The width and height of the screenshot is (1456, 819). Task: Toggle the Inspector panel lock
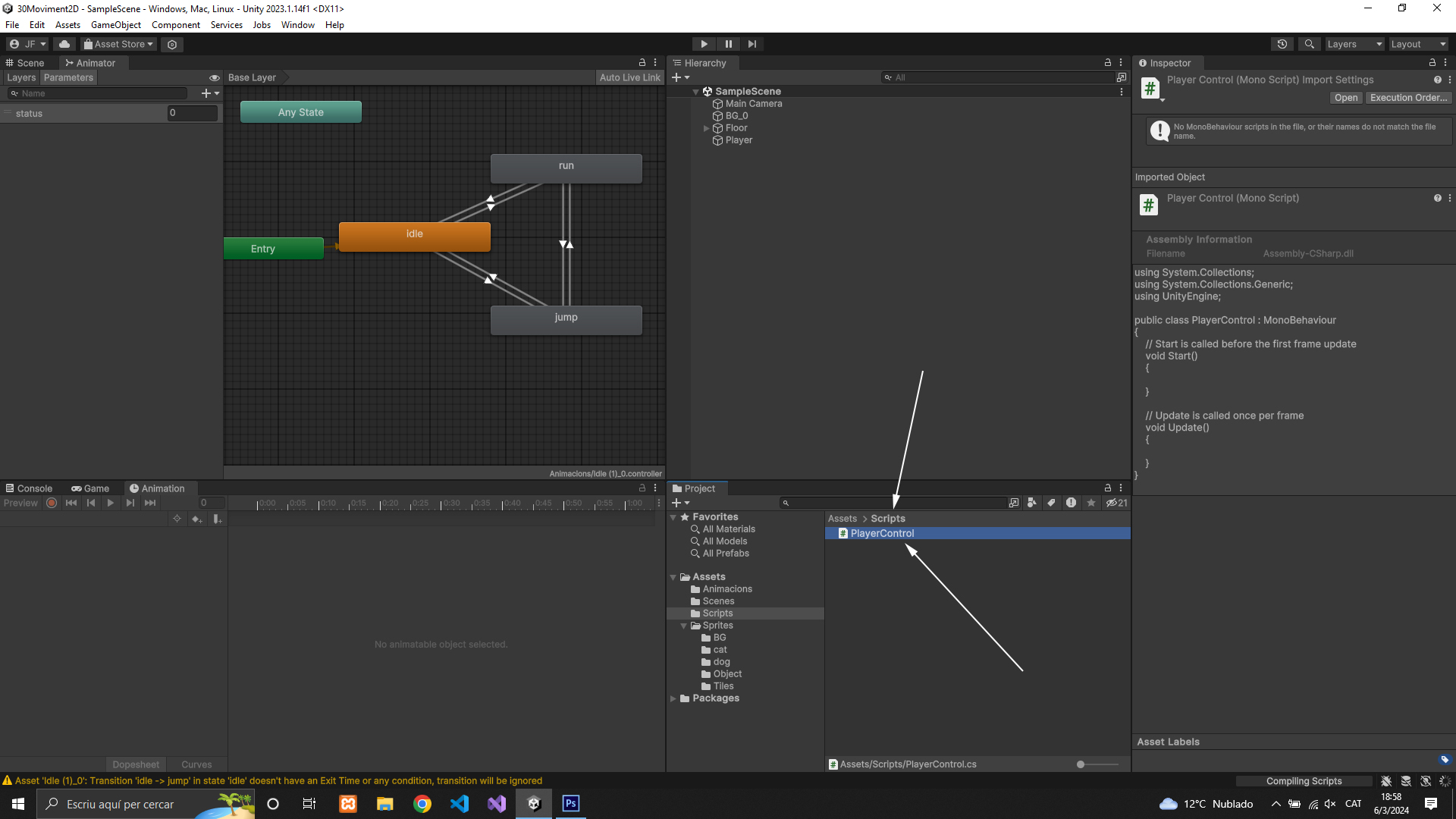(1432, 63)
